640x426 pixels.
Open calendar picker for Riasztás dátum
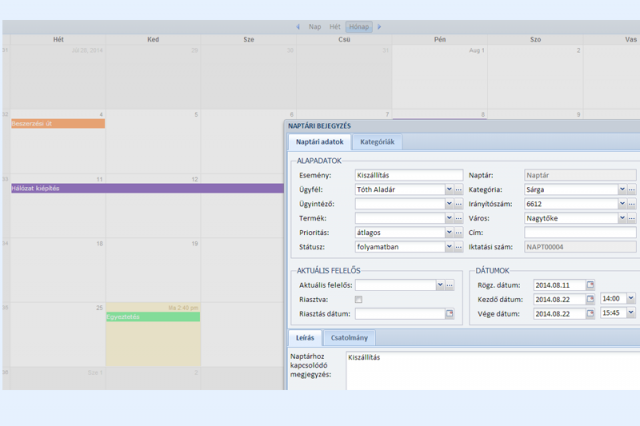pos(447,314)
